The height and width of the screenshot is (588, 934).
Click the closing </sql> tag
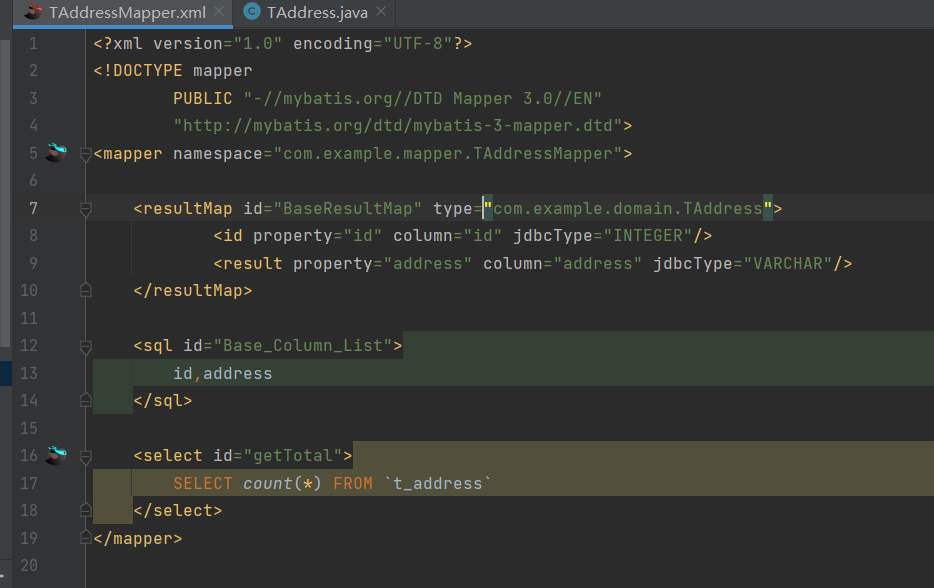pyautogui.click(x=163, y=400)
